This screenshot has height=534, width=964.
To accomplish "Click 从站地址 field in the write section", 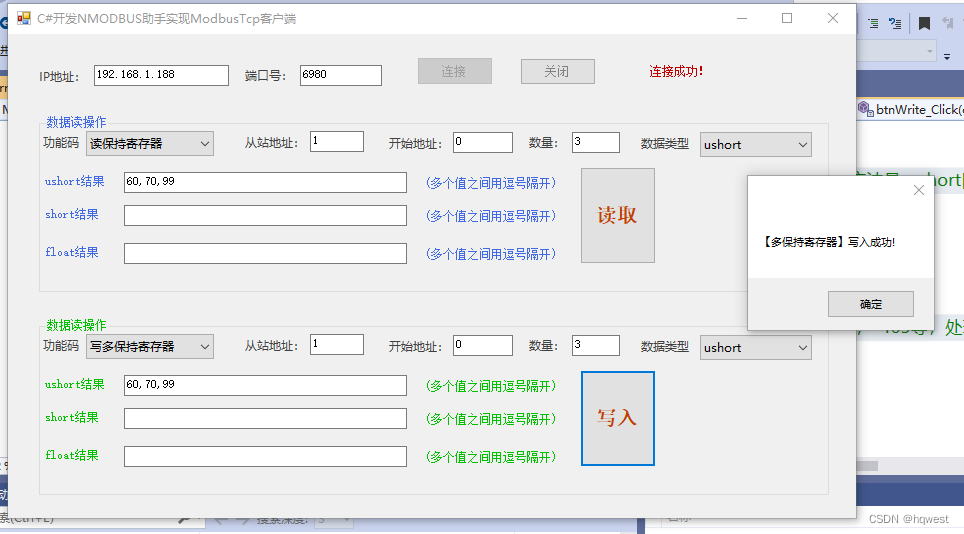I will [x=337, y=345].
